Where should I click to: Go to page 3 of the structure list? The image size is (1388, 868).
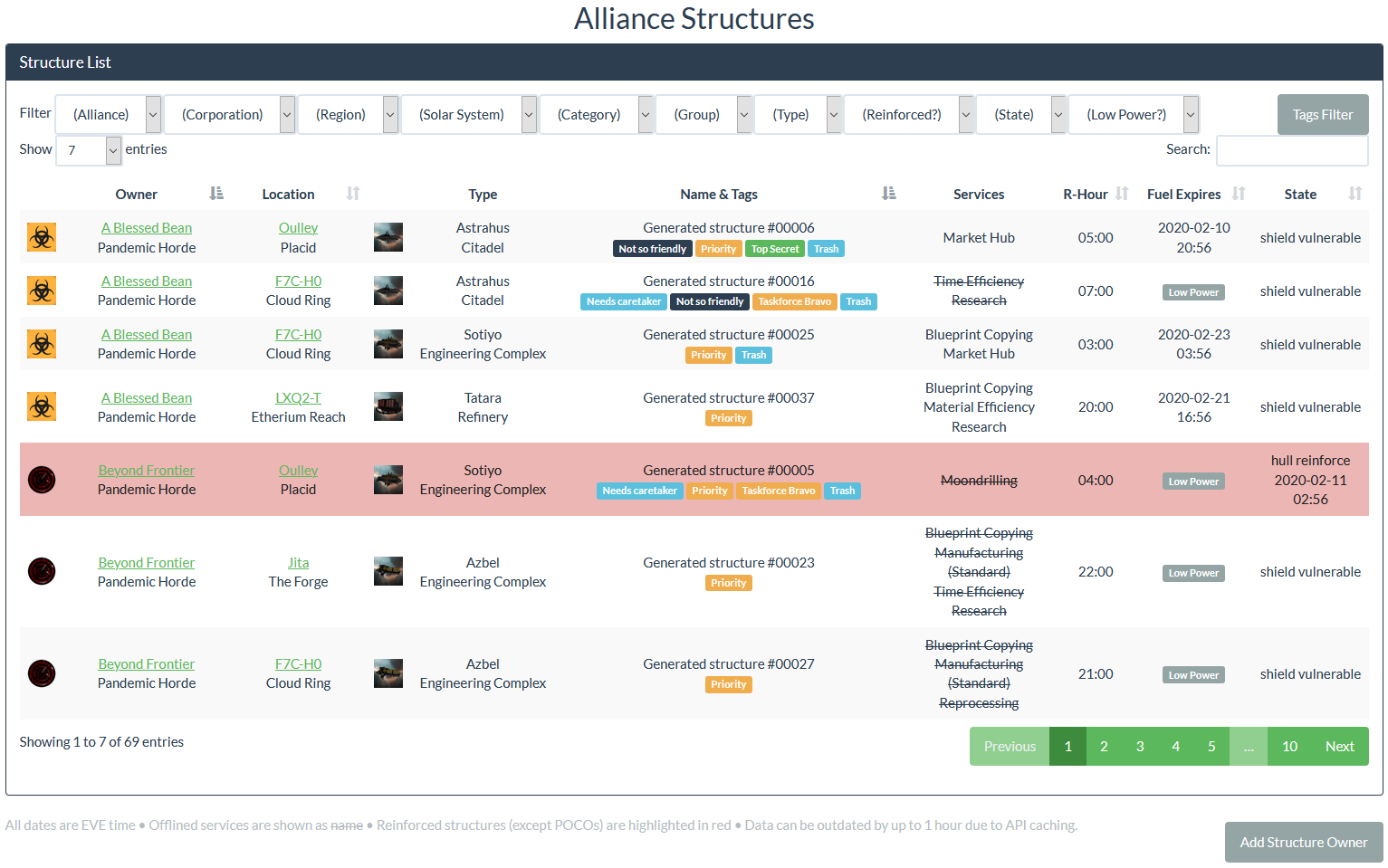(x=1140, y=746)
